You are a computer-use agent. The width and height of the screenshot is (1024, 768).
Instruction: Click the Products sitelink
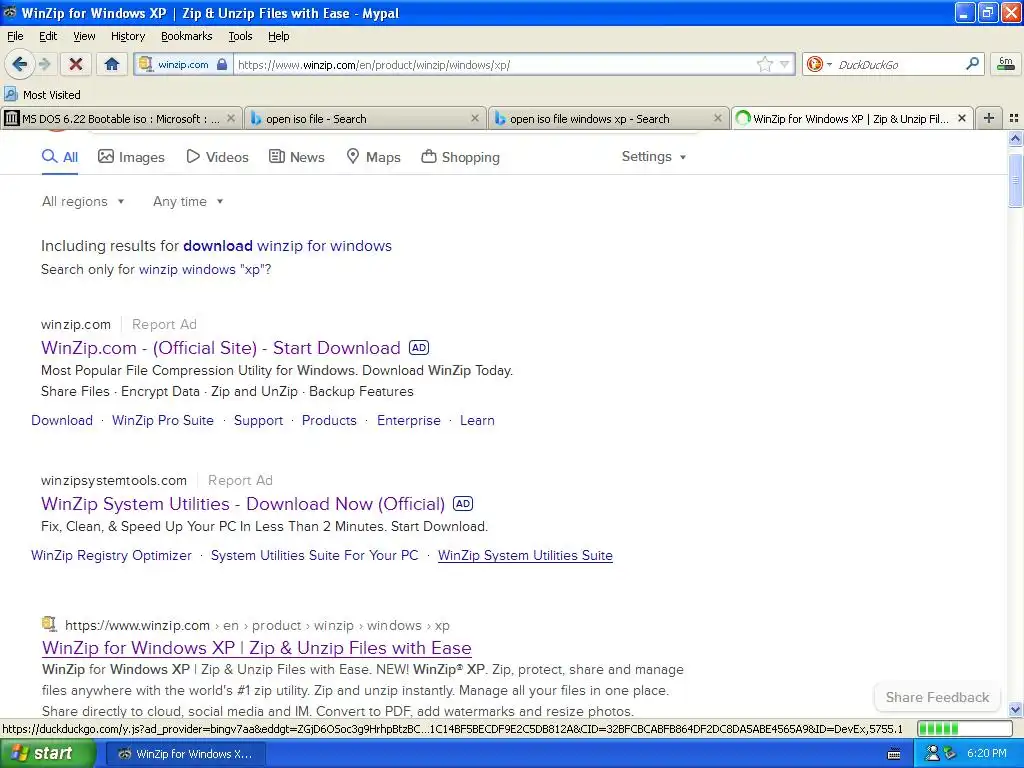(x=329, y=420)
